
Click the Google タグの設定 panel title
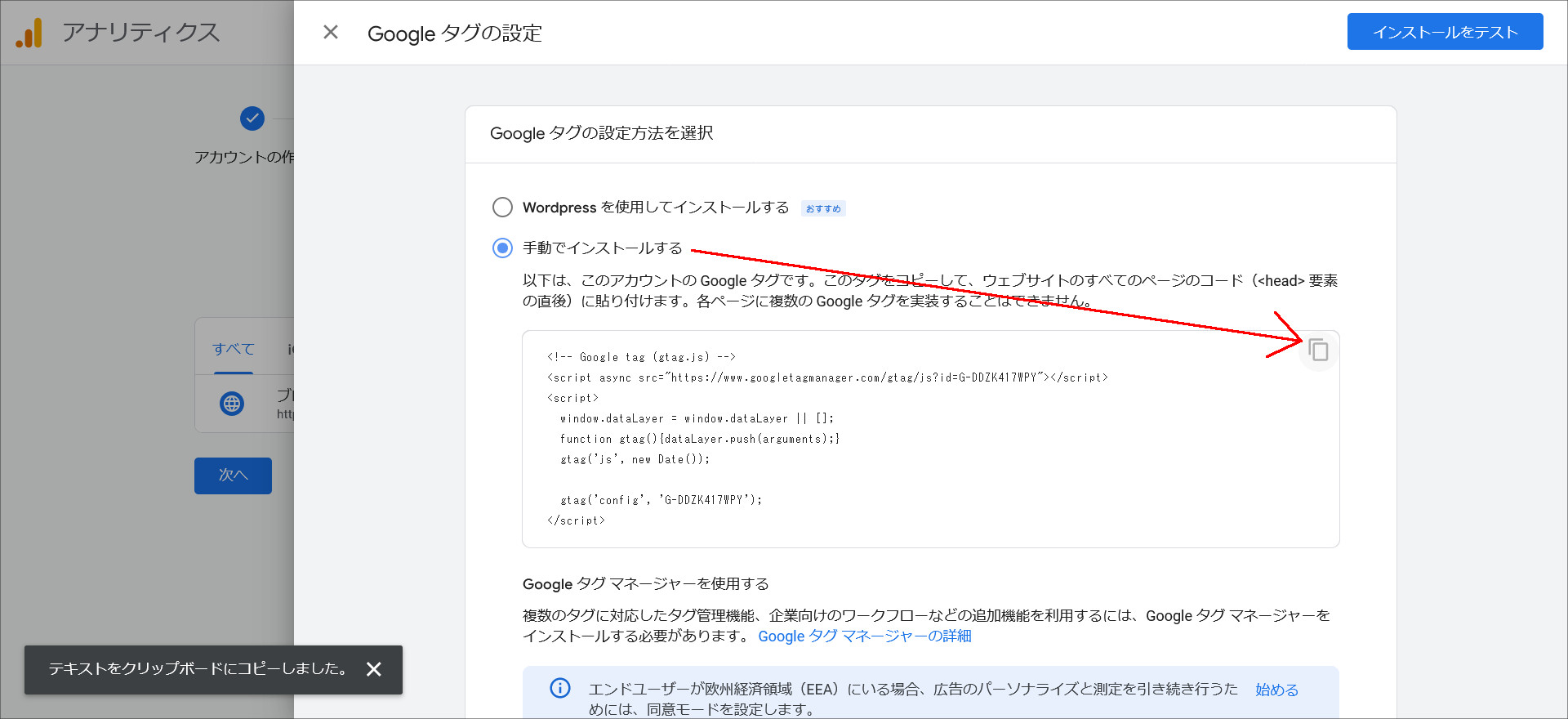[454, 33]
